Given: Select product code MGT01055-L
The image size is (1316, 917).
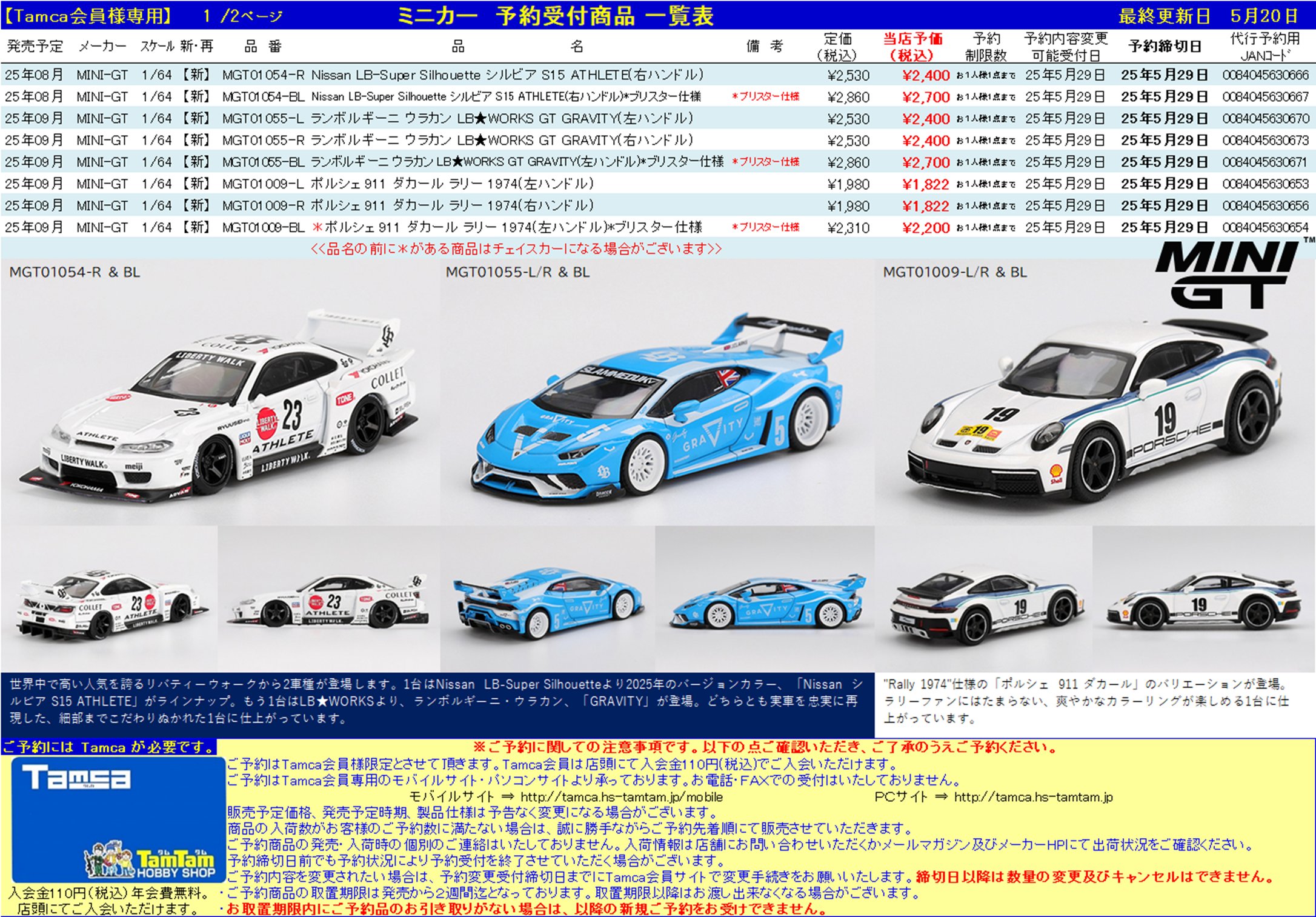Looking at the screenshot, I should pos(263,119).
